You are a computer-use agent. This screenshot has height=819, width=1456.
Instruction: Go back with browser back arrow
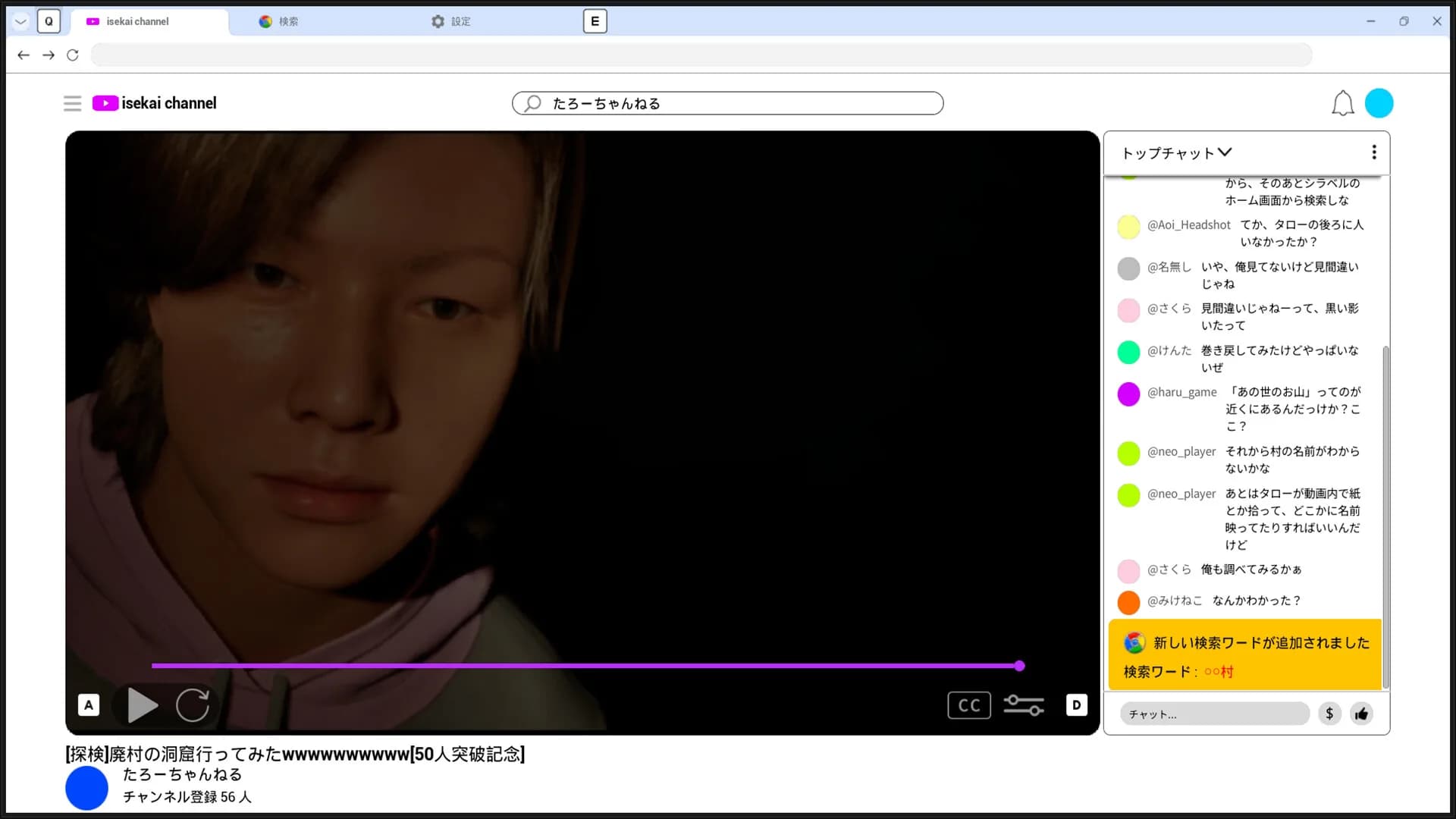pos(24,55)
